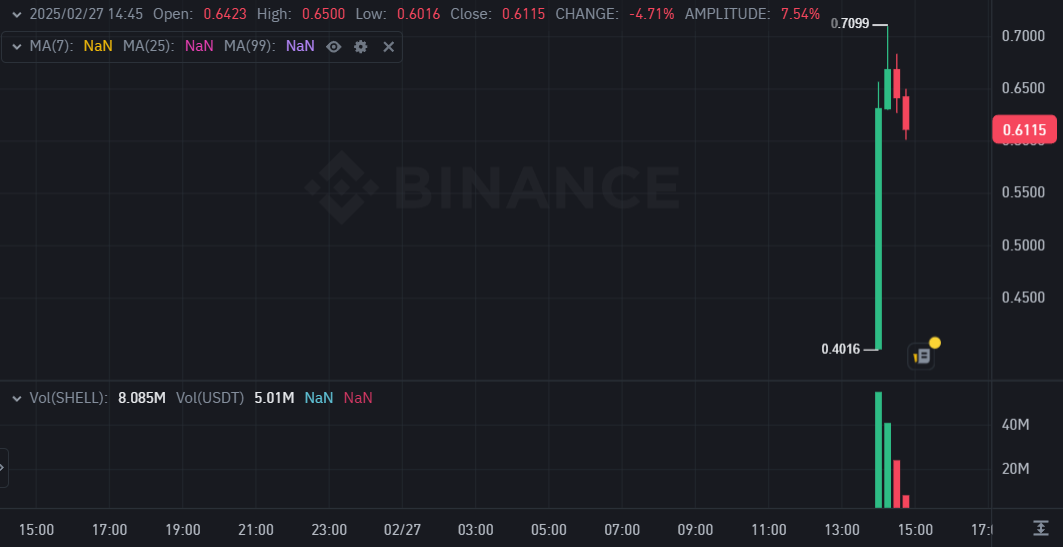Screen dimensions: 1063x547
Task: Click the Vol(SHELL) value 8.085M
Action: (142, 398)
